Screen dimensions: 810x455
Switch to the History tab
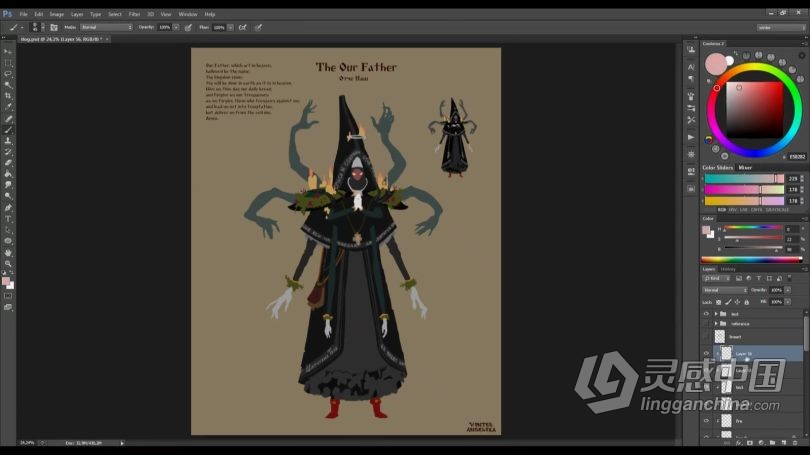coord(728,269)
